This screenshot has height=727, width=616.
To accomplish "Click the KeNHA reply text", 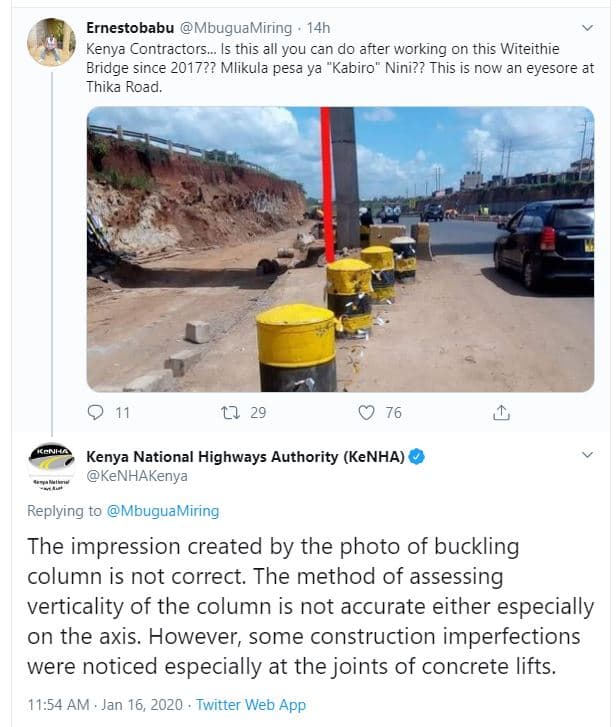I will [308, 607].
